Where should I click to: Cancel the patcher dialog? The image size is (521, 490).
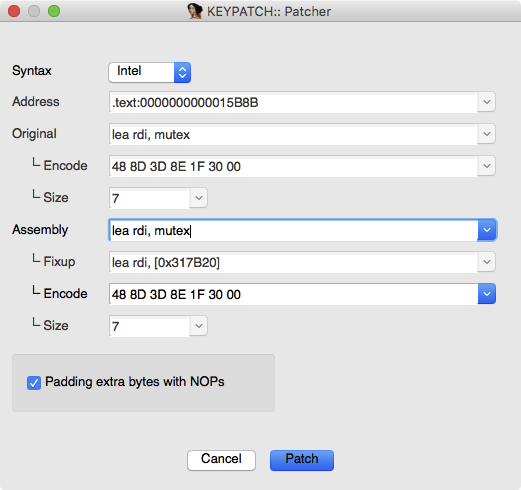[221, 460]
